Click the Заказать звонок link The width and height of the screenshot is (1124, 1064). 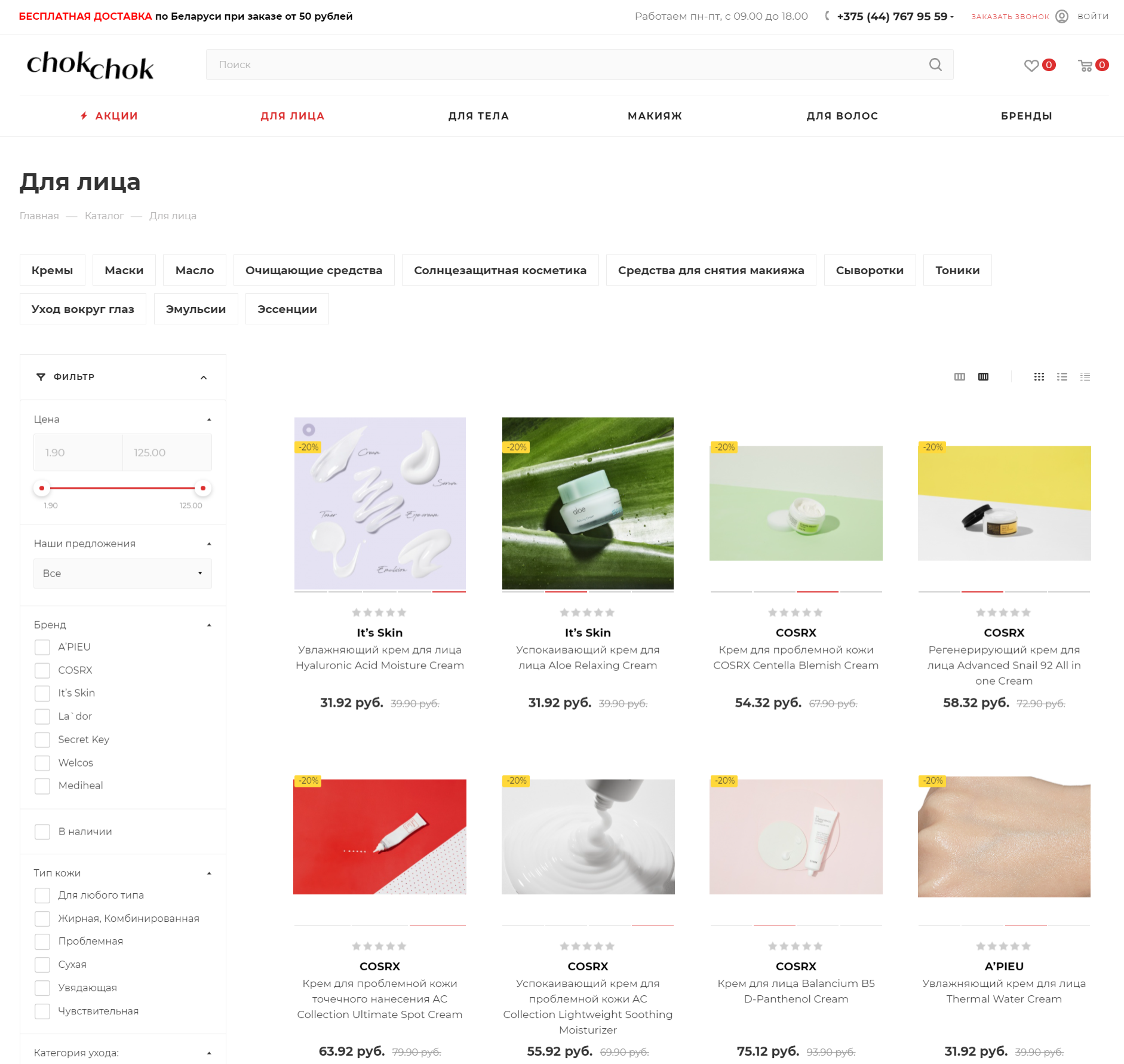1010,17
